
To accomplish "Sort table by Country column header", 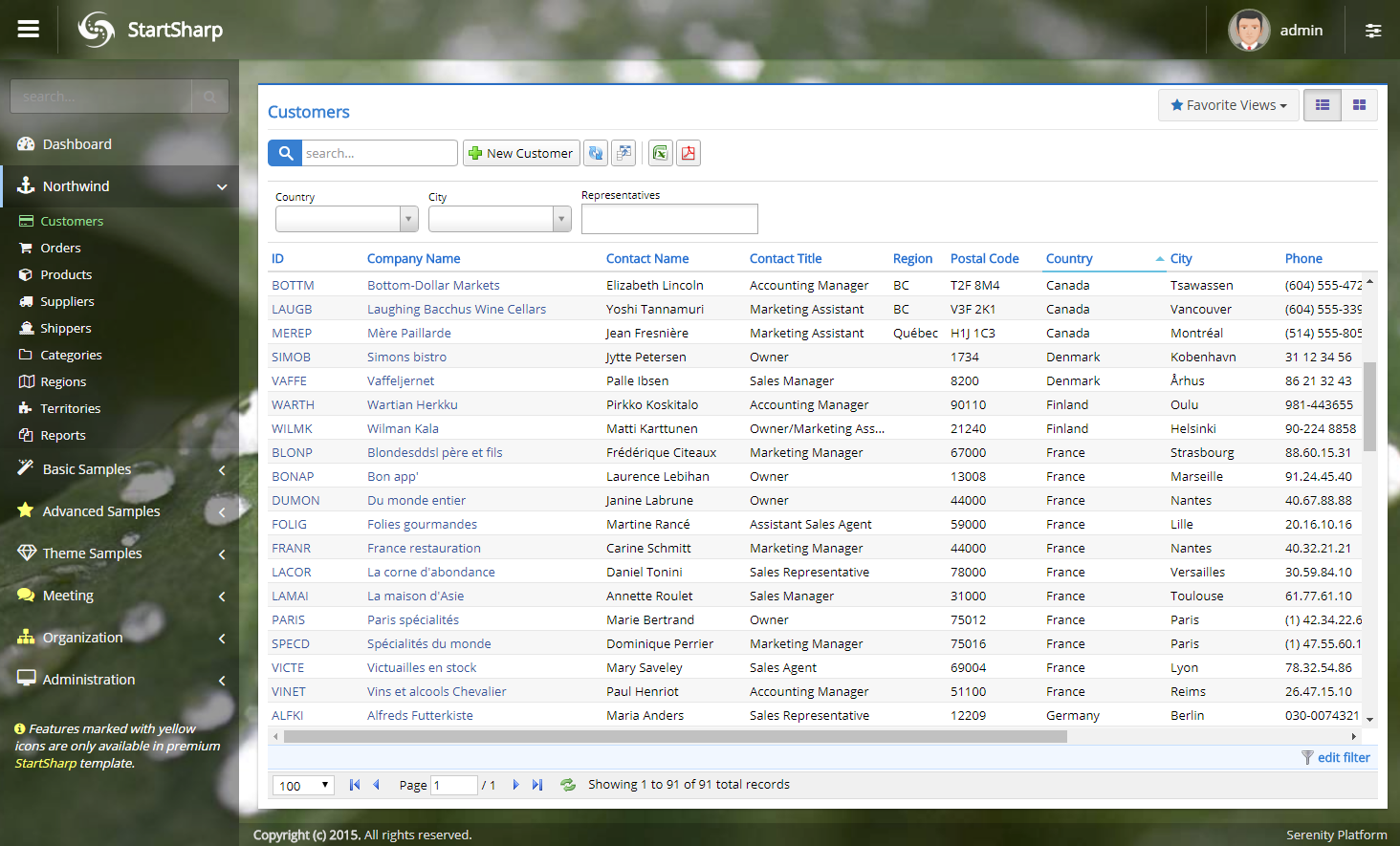I will point(1069,258).
